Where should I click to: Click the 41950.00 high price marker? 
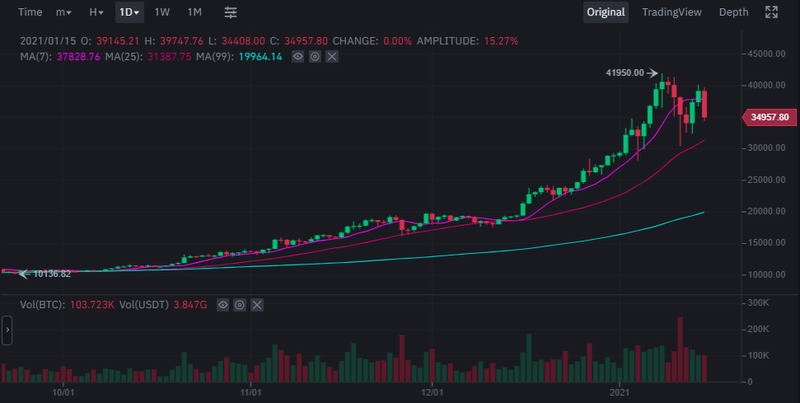point(625,72)
